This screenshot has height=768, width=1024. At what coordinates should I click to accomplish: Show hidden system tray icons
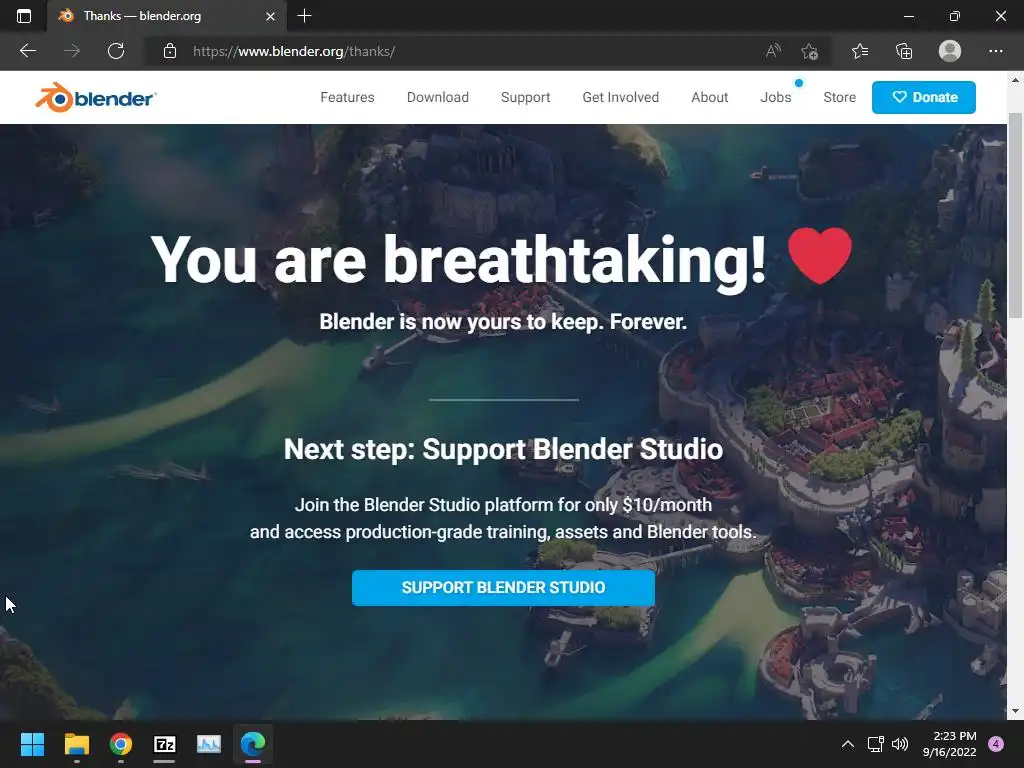(848, 744)
